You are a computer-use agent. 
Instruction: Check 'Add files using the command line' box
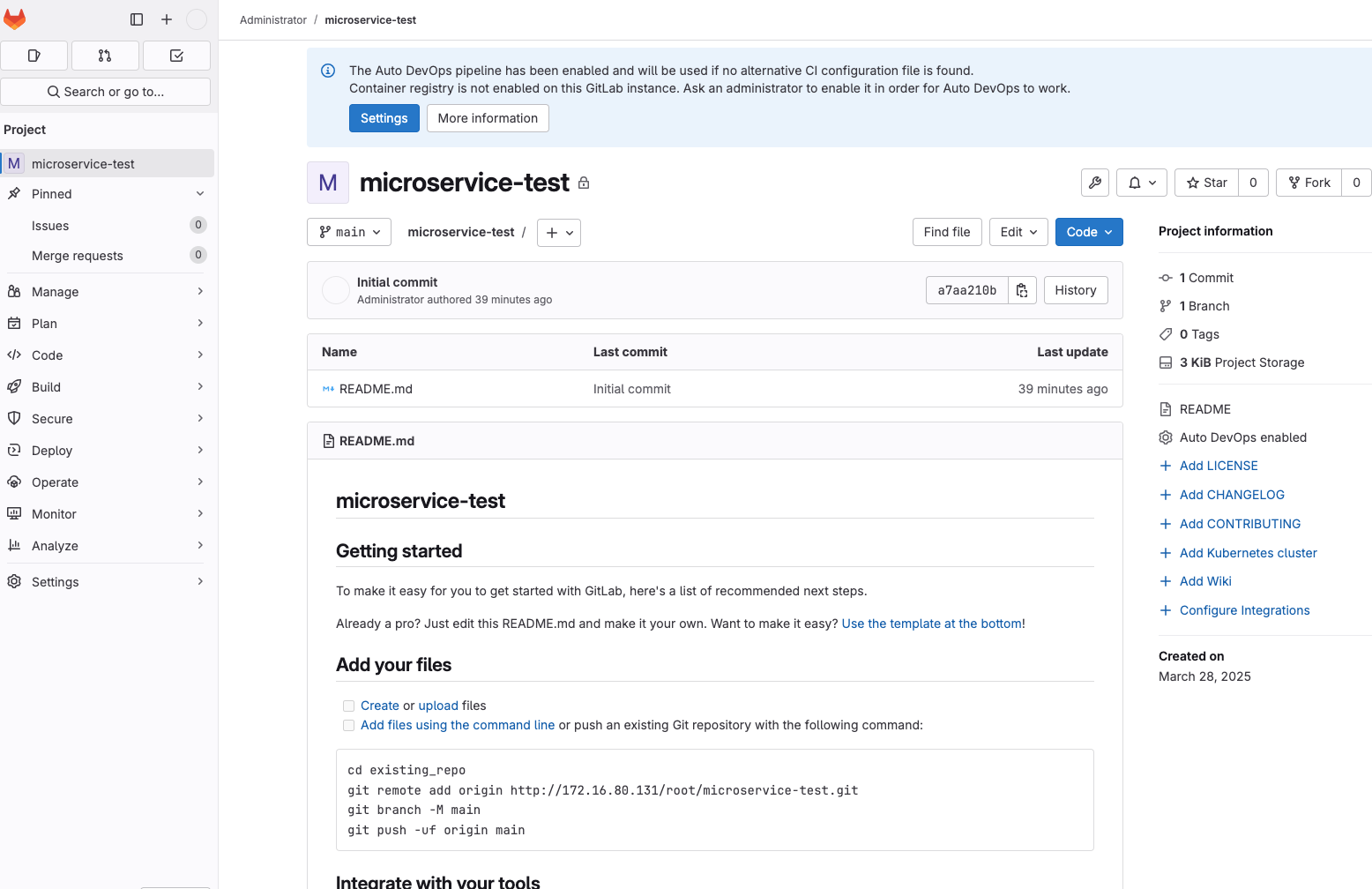[348, 725]
